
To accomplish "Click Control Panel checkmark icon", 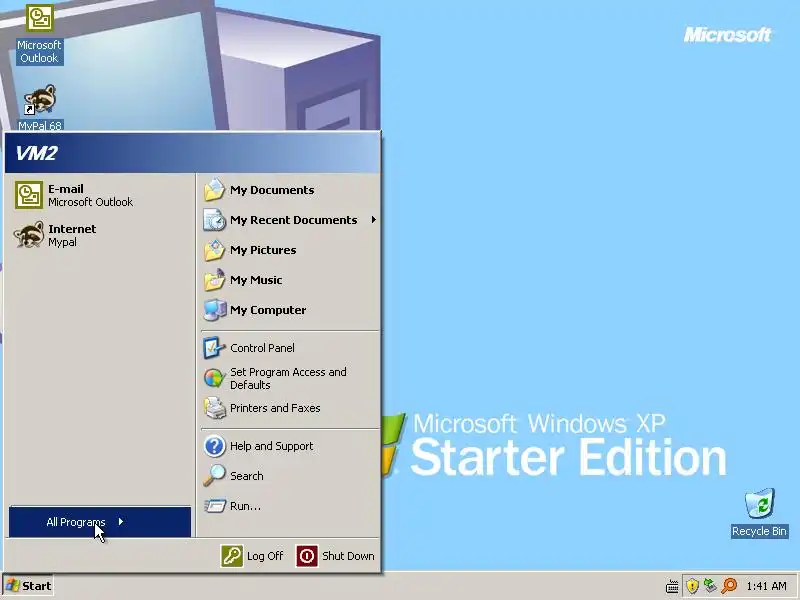I will tap(214, 348).
